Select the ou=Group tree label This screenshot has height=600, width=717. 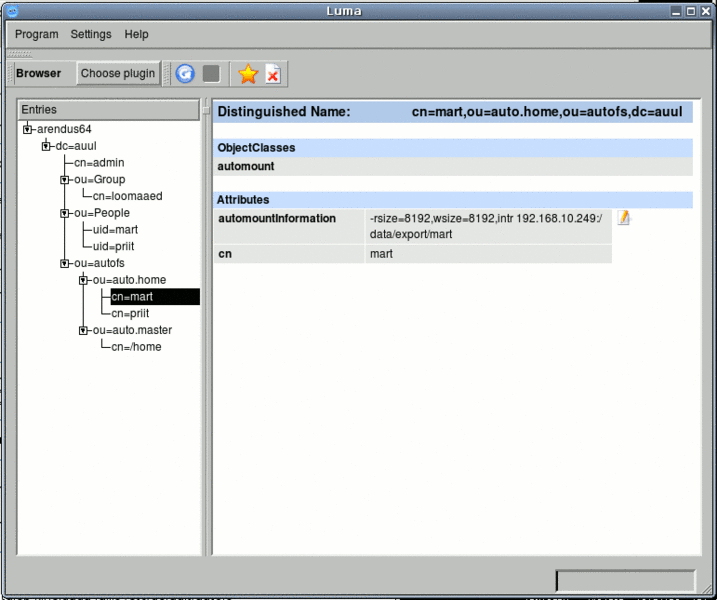point(100,179)
